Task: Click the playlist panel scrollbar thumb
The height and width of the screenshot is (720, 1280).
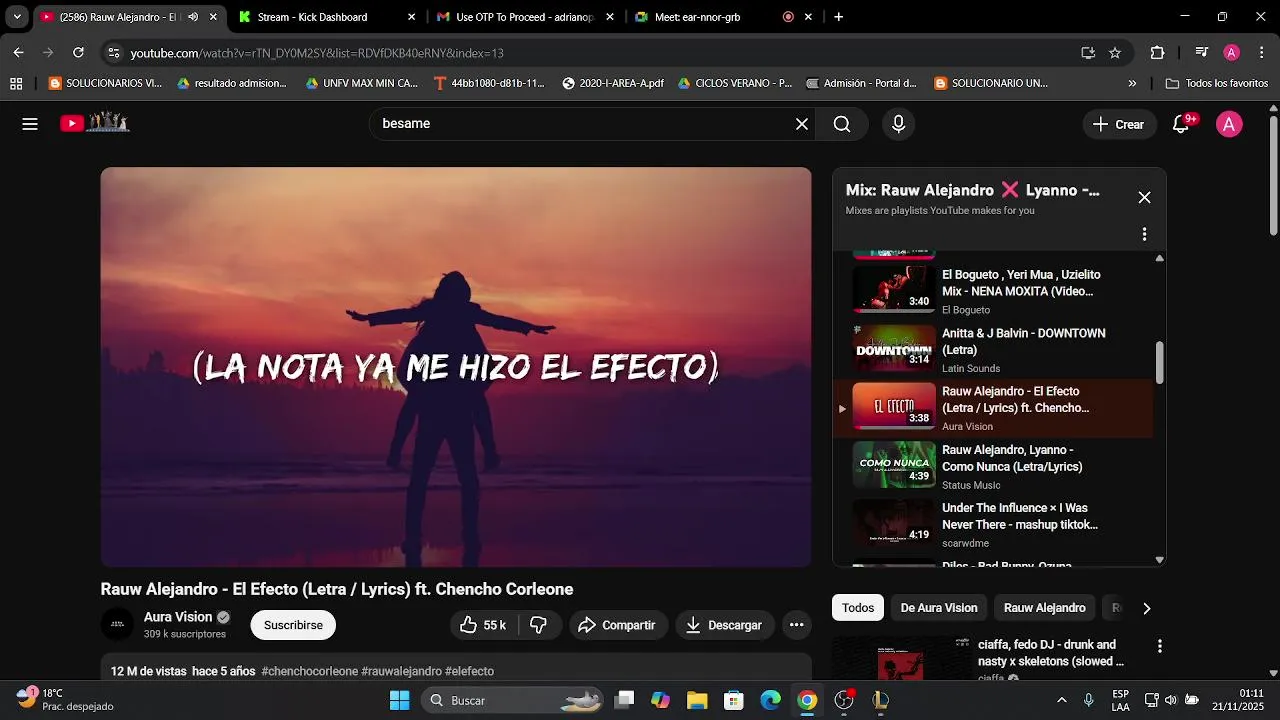Action: (x=1159, y=362)
